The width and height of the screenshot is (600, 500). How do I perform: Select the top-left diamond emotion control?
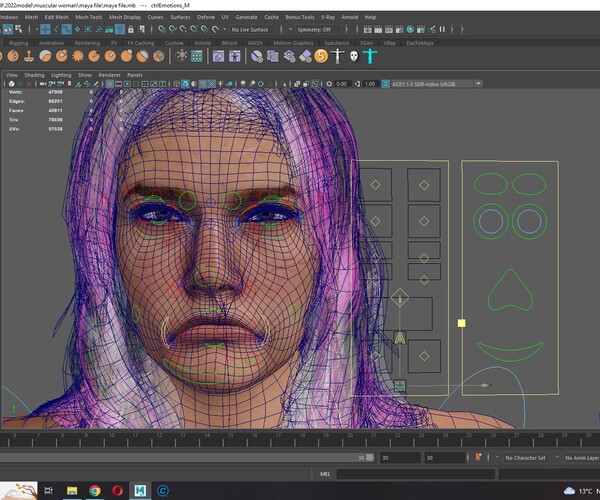click(375, 185)
